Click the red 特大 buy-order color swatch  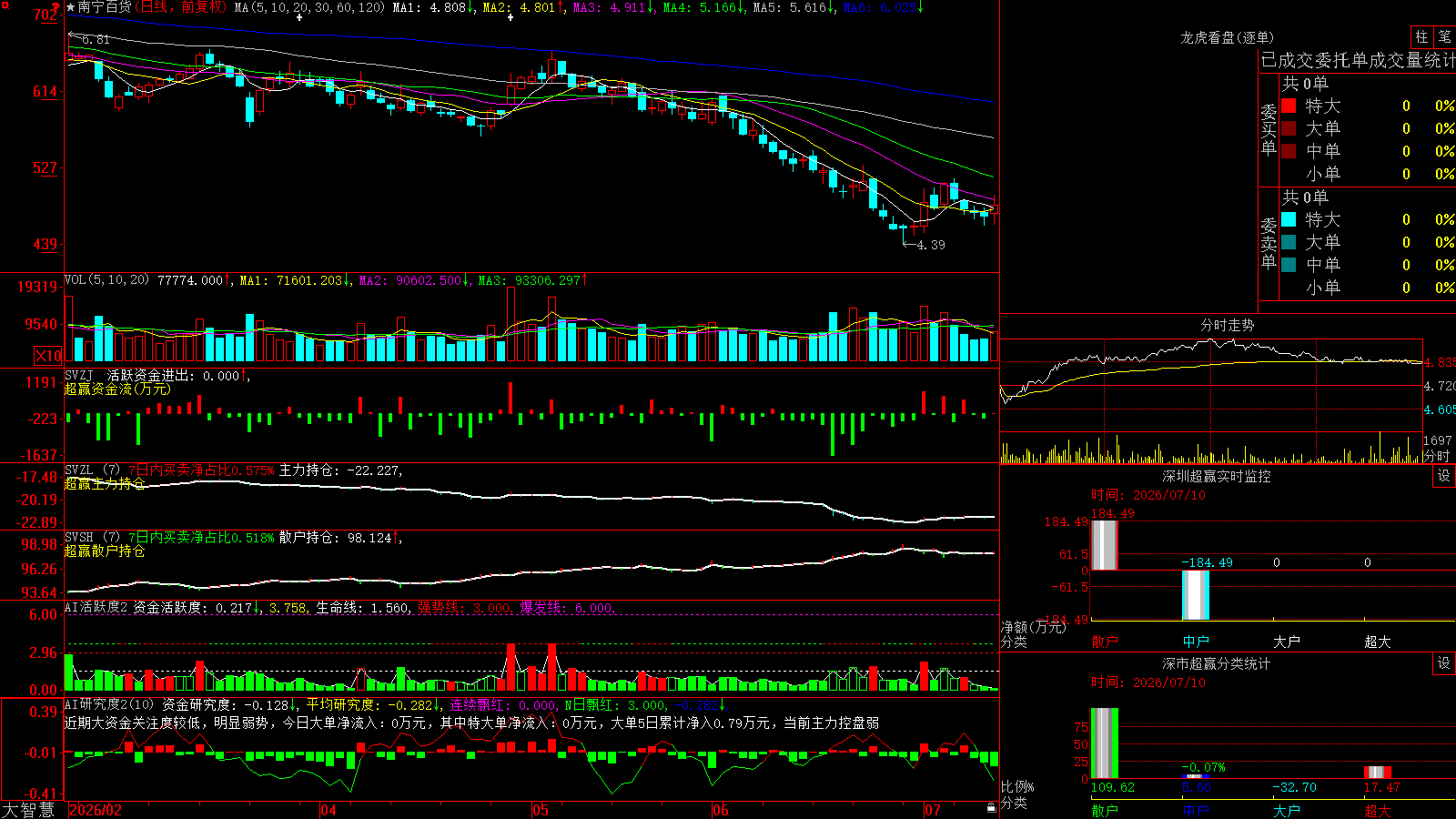[x=1289, y=106]
